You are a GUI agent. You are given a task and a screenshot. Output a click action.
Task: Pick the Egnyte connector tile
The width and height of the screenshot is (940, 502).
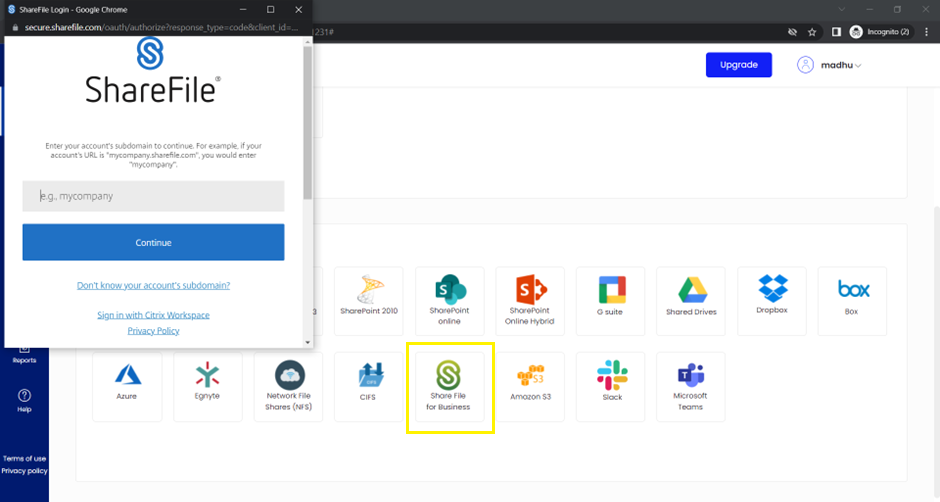(207, 386)
